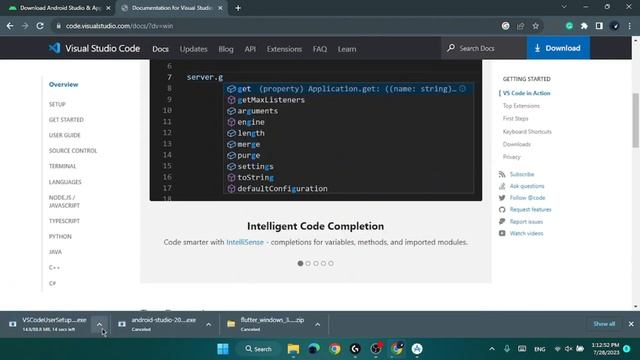Open the Chrome profile avatar
Viewport: 640px width, 360px height.
coord(615,26)
